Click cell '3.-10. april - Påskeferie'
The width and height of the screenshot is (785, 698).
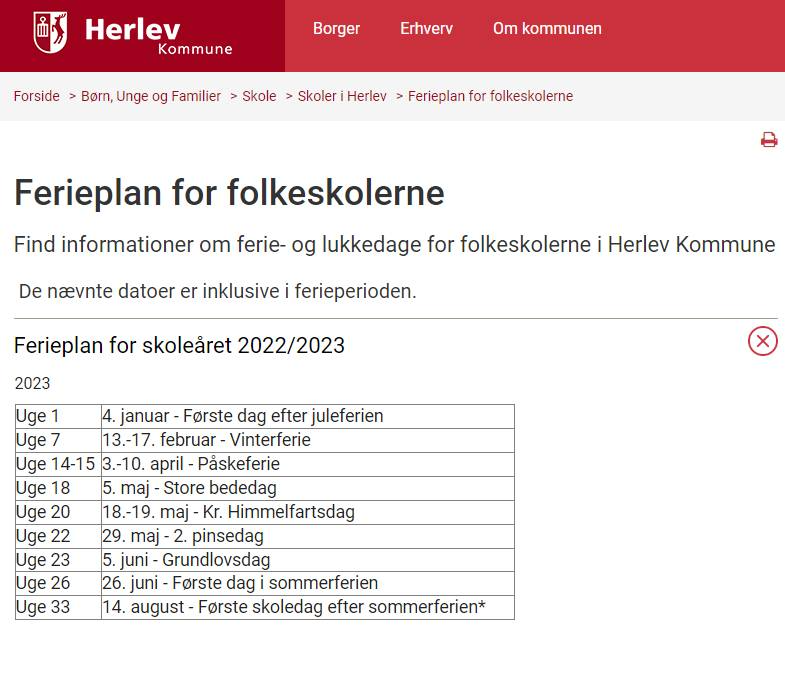tap(308, 465)
